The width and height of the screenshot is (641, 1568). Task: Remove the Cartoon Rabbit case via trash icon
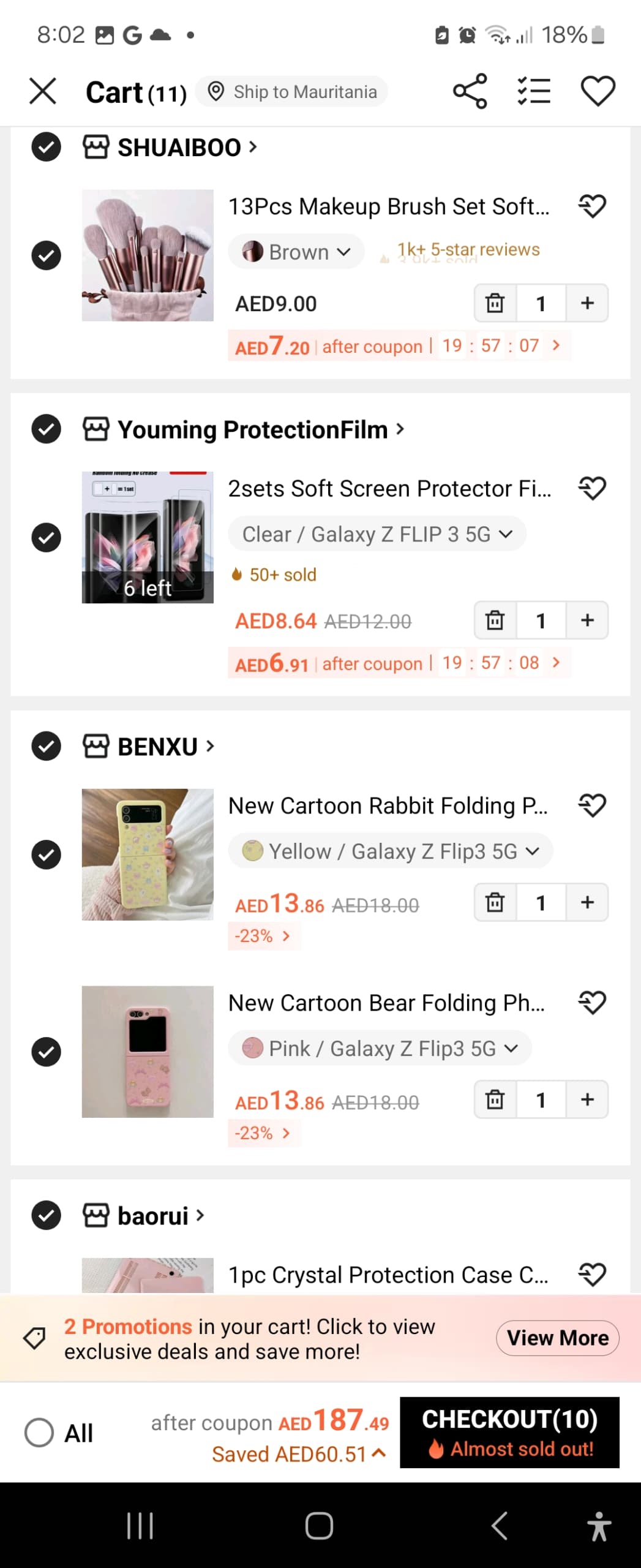495,902
